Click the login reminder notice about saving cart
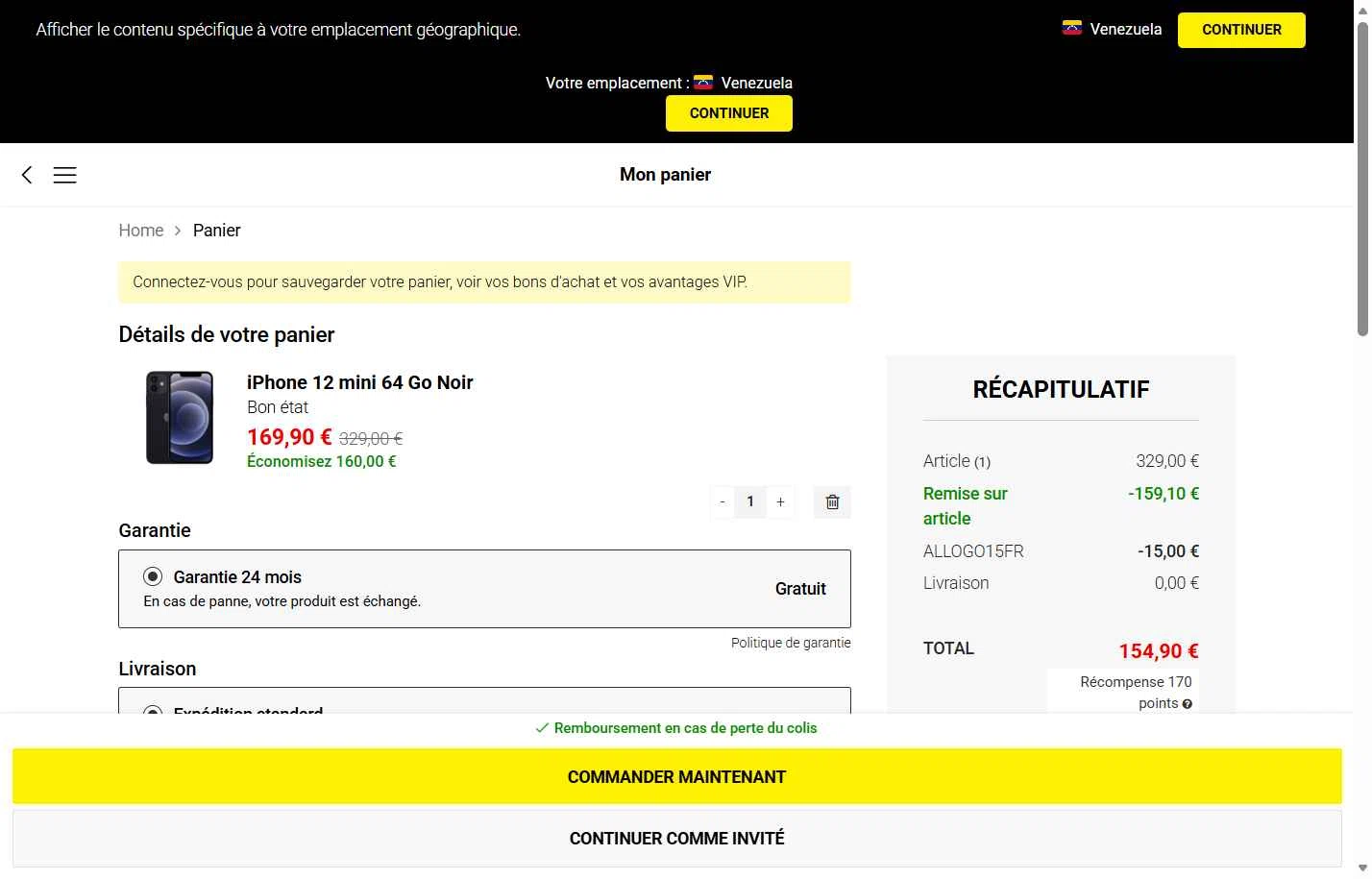1372x879 pixels. click(484, 282)
